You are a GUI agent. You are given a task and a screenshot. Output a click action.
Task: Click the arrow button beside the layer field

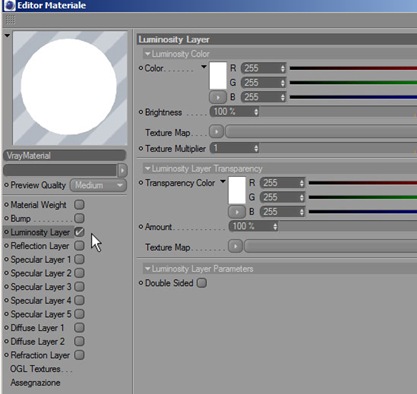[x=122, y=170]
